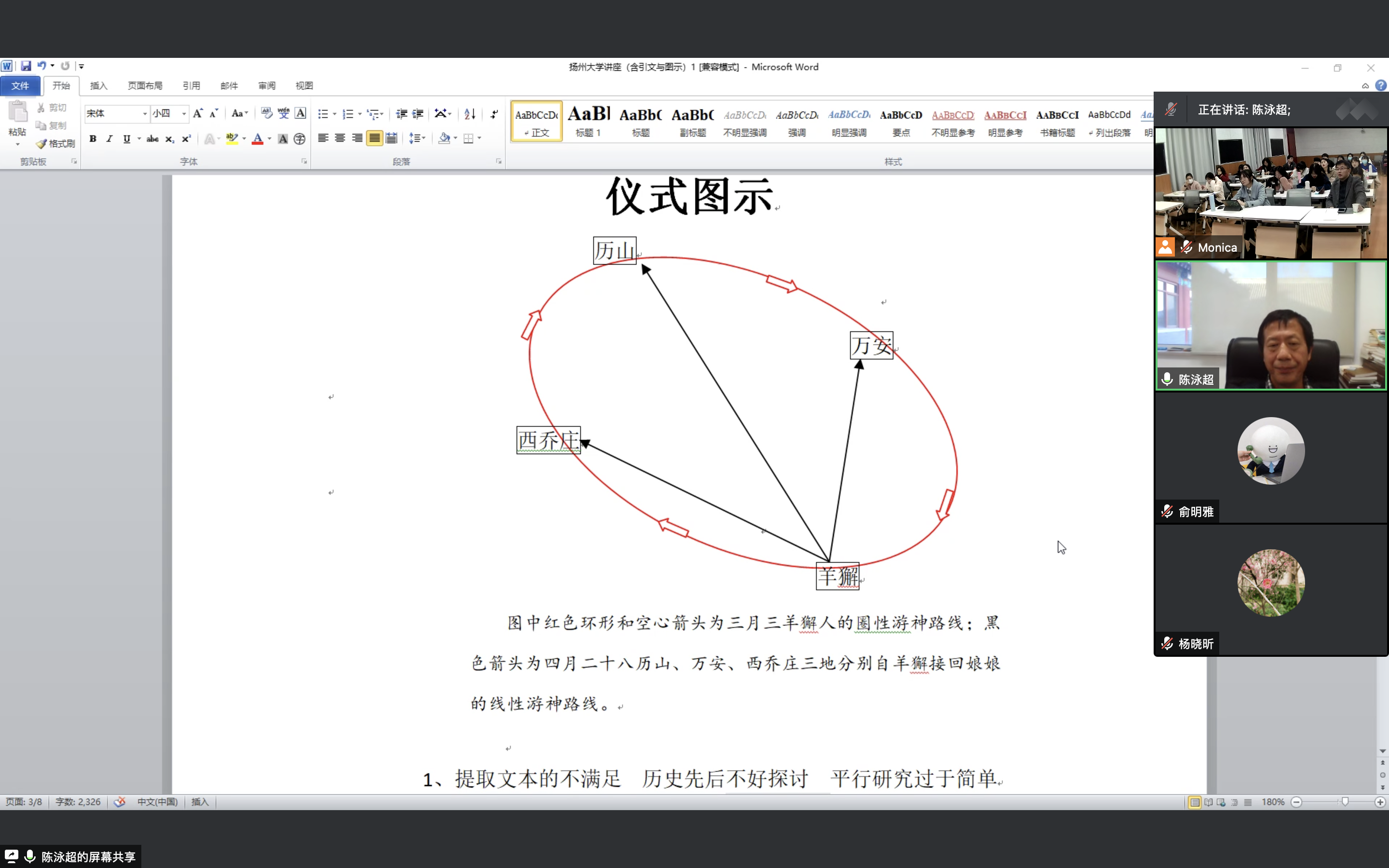Click the zoom-in plus on zoom slider
The width and height of the screenshot is (1389, 868).
(x=1380, y=802)
